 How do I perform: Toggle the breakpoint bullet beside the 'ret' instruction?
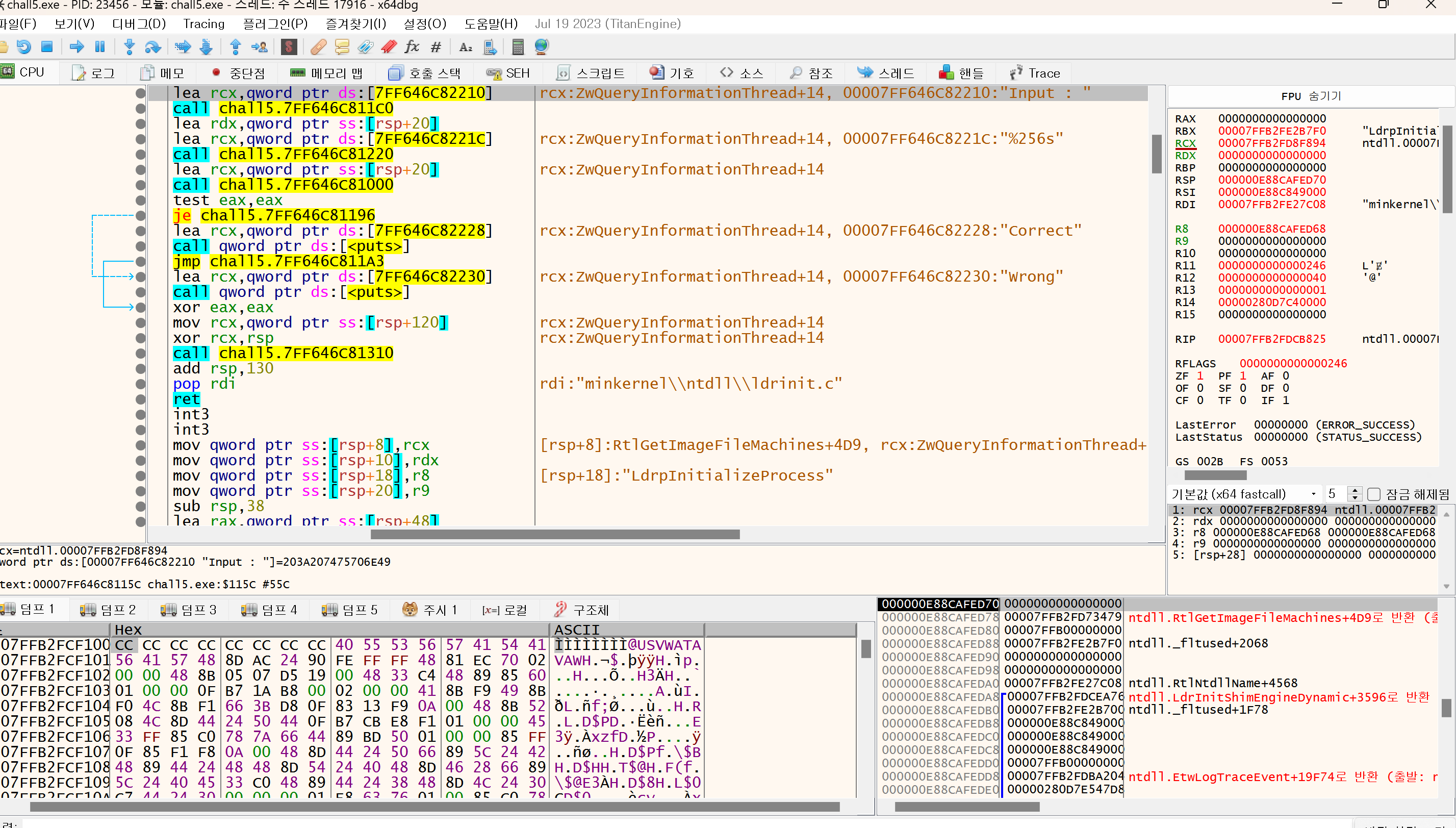click(140, 399)
